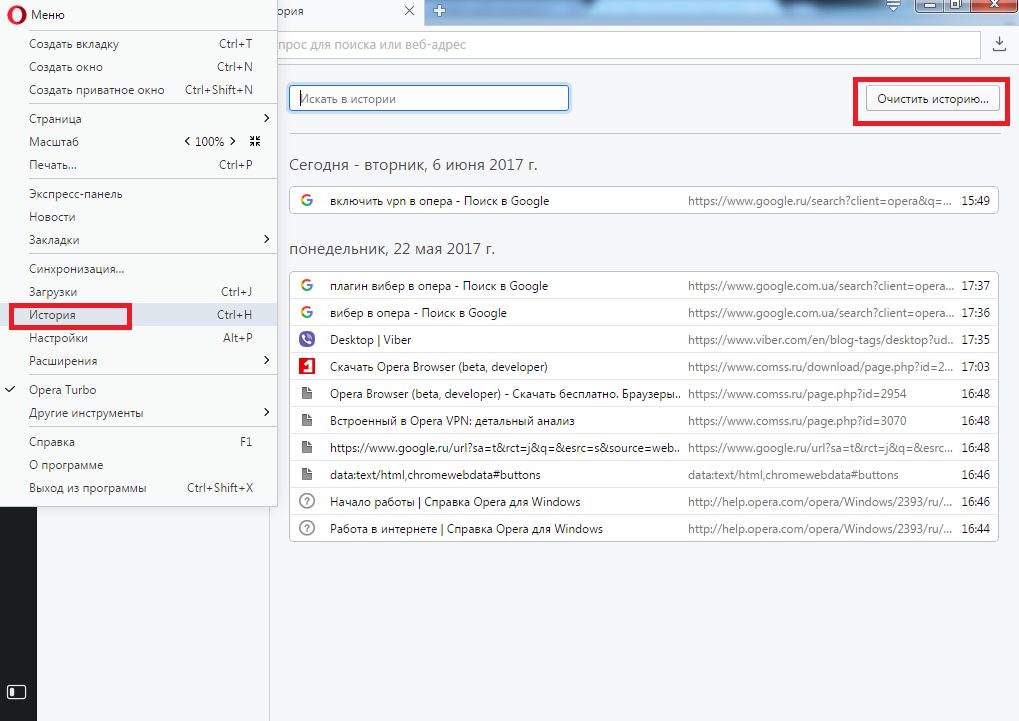Click the red Comss icon of the 'Скачать Opera Browser' entry
The height and width of the screenshot is (721, 1019).
click(x=307, y=367)
